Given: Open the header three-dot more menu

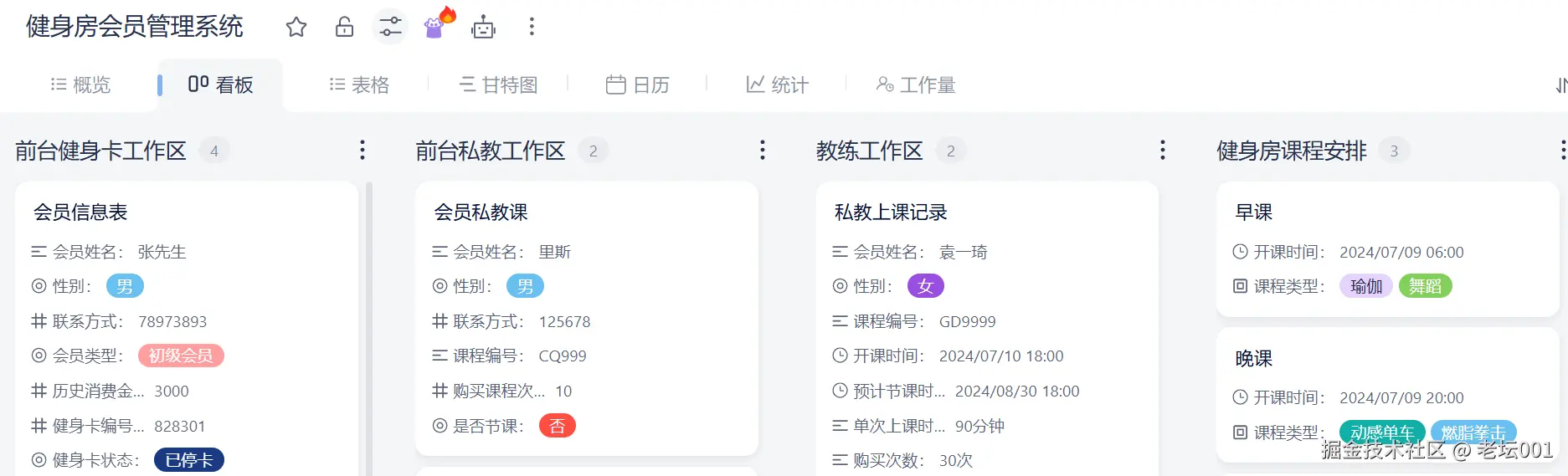Looking at the screenshot, I should [532, 27].
